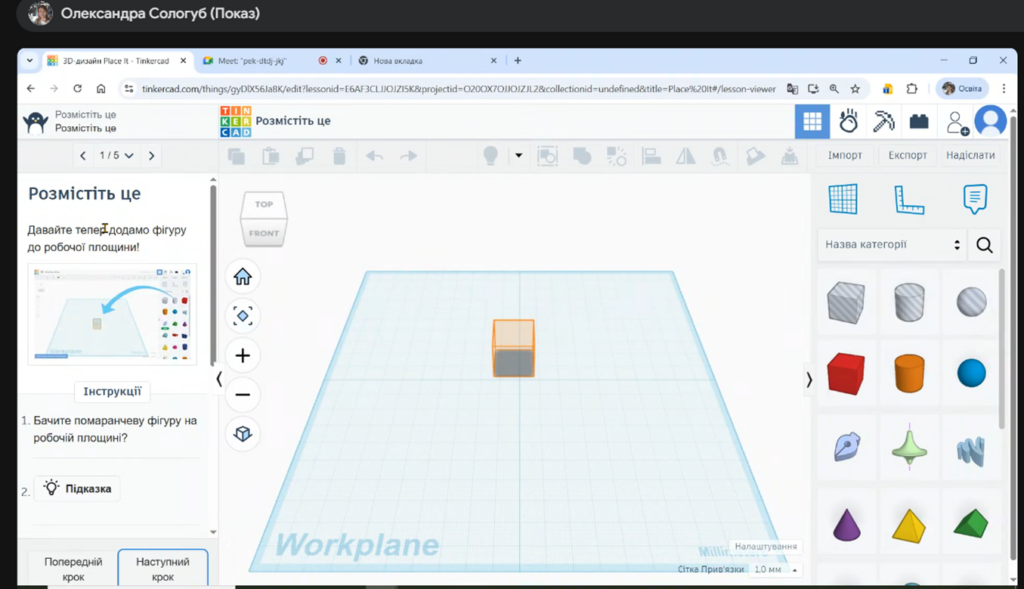Click the Fit all in view icon
This screenshot has height=589, width=1024.
click(x=242, y=316)
